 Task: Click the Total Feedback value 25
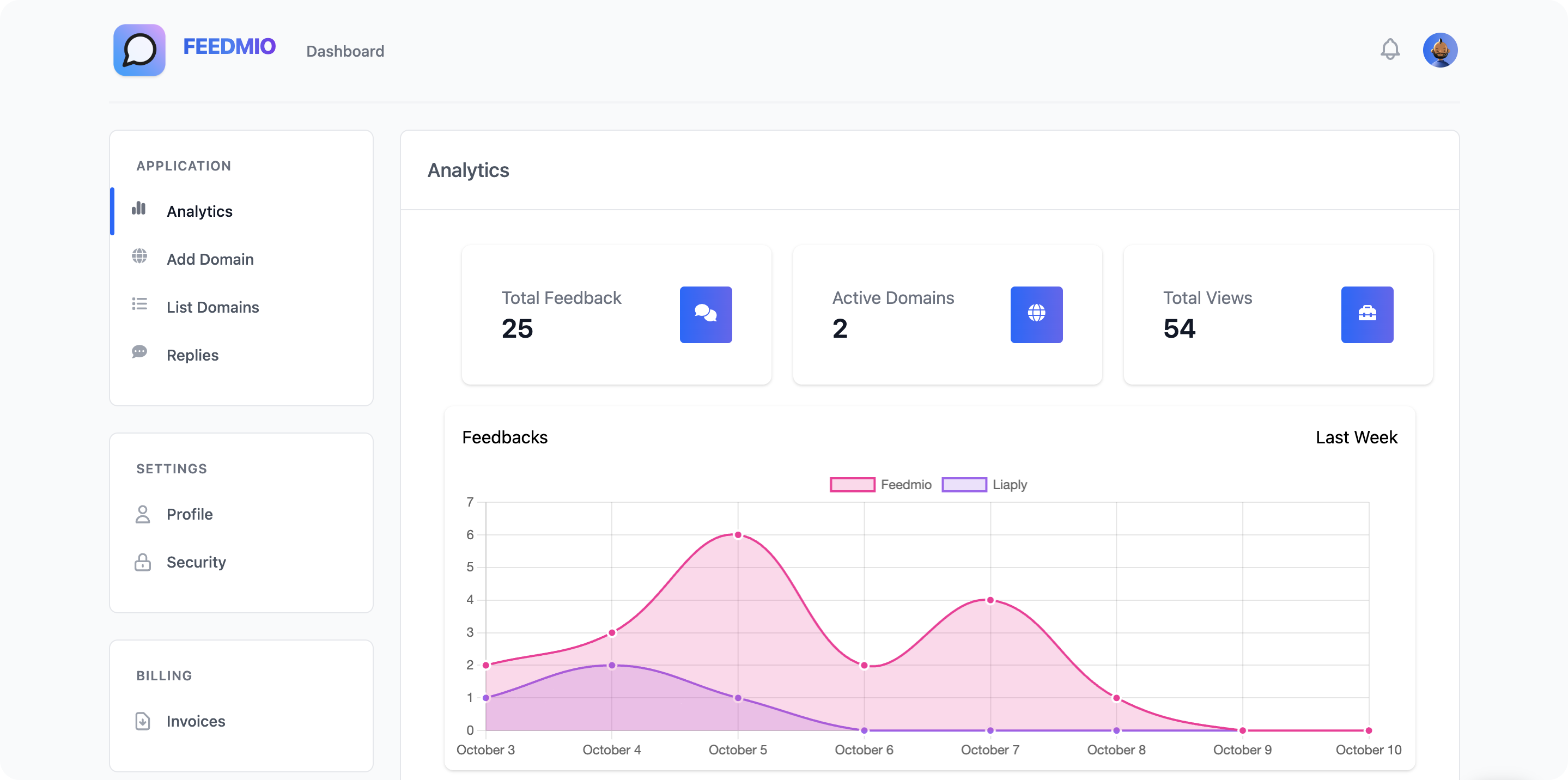point(517,328)
